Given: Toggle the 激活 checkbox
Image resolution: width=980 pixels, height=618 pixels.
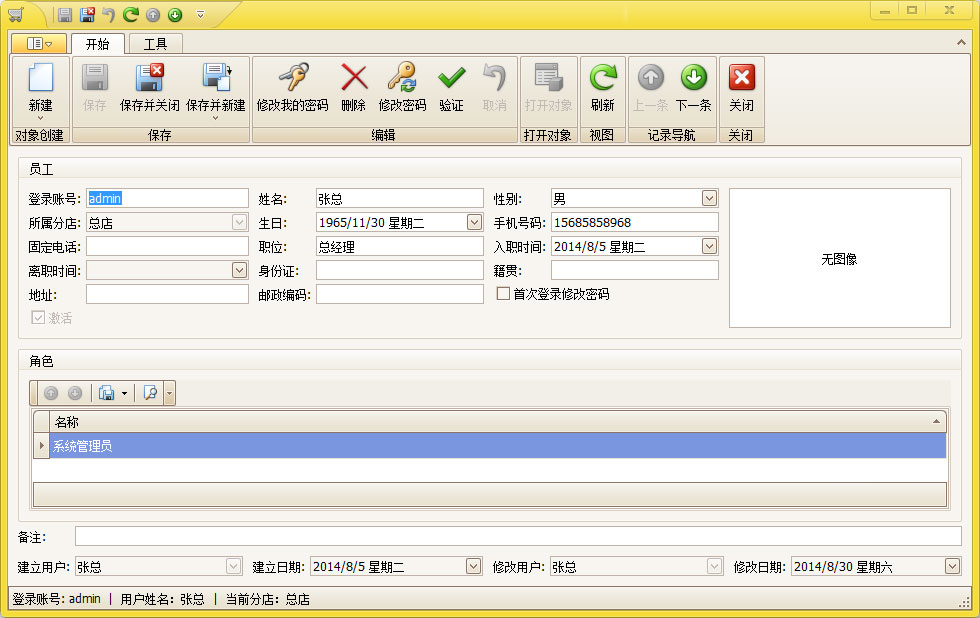Looking at the screenshot, I should 38,317.
